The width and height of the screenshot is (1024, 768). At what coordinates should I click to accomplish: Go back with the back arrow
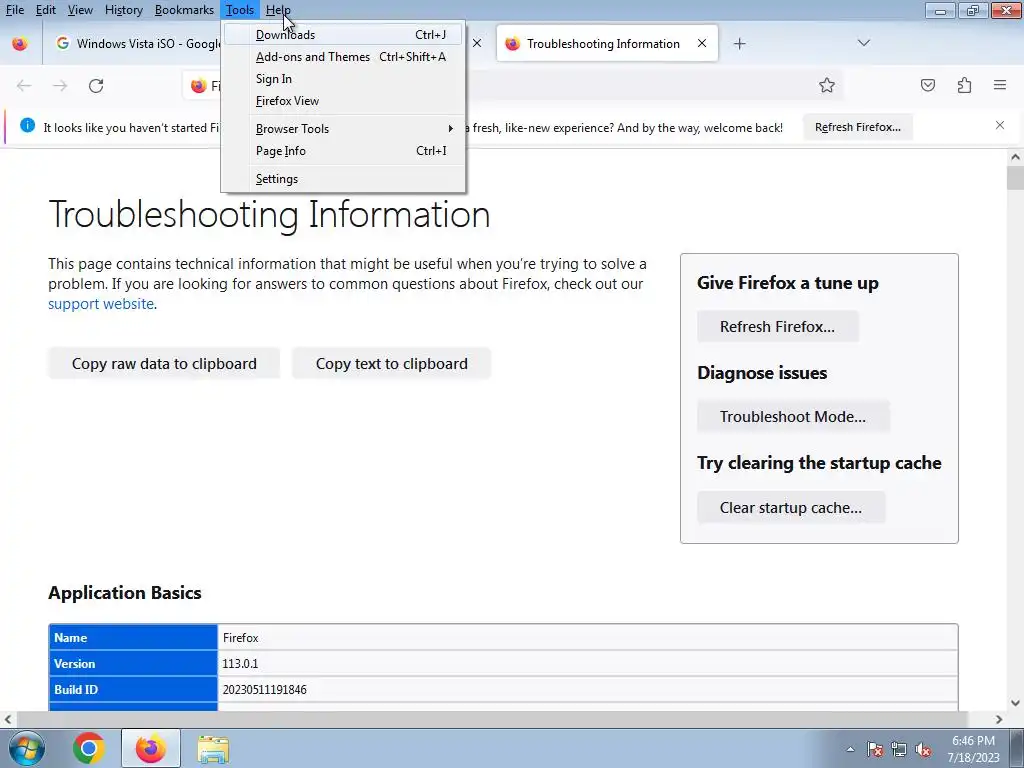24,86
